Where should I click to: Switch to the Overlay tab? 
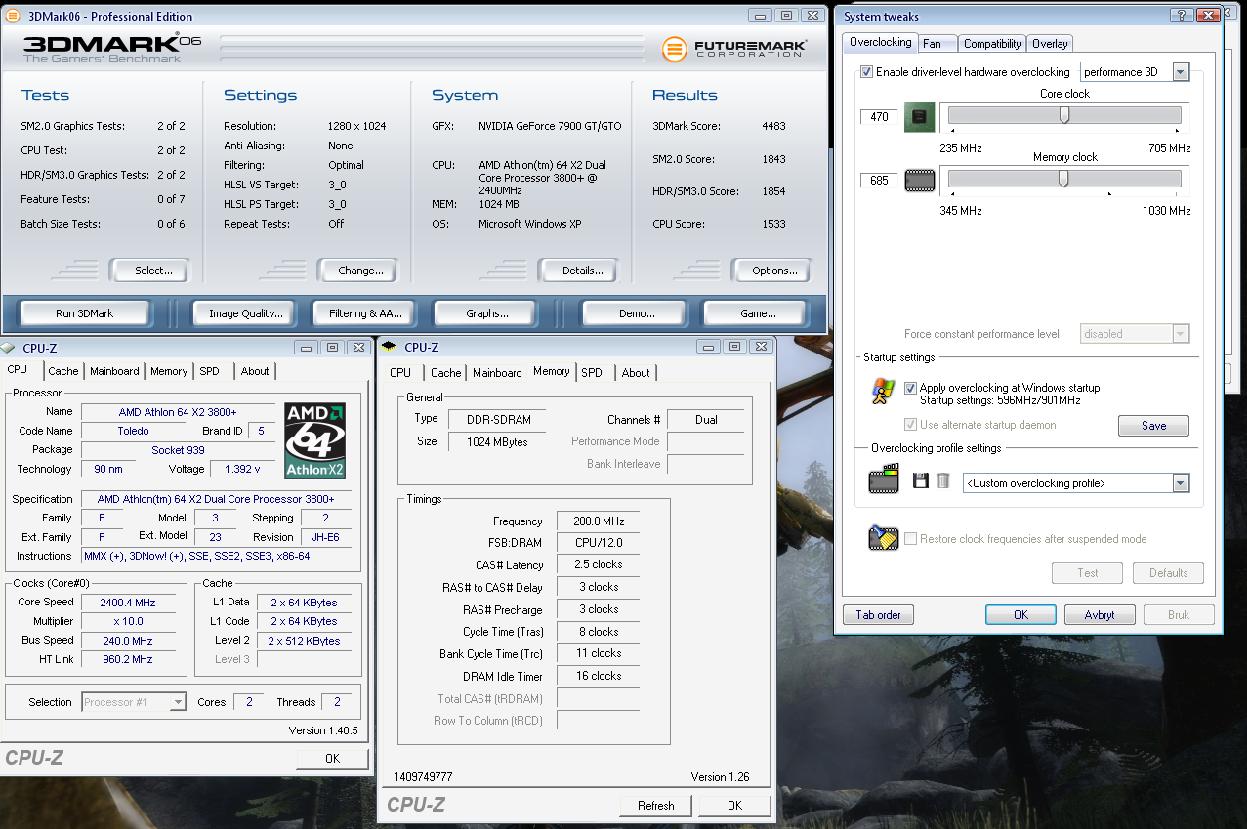(1049, 44)
